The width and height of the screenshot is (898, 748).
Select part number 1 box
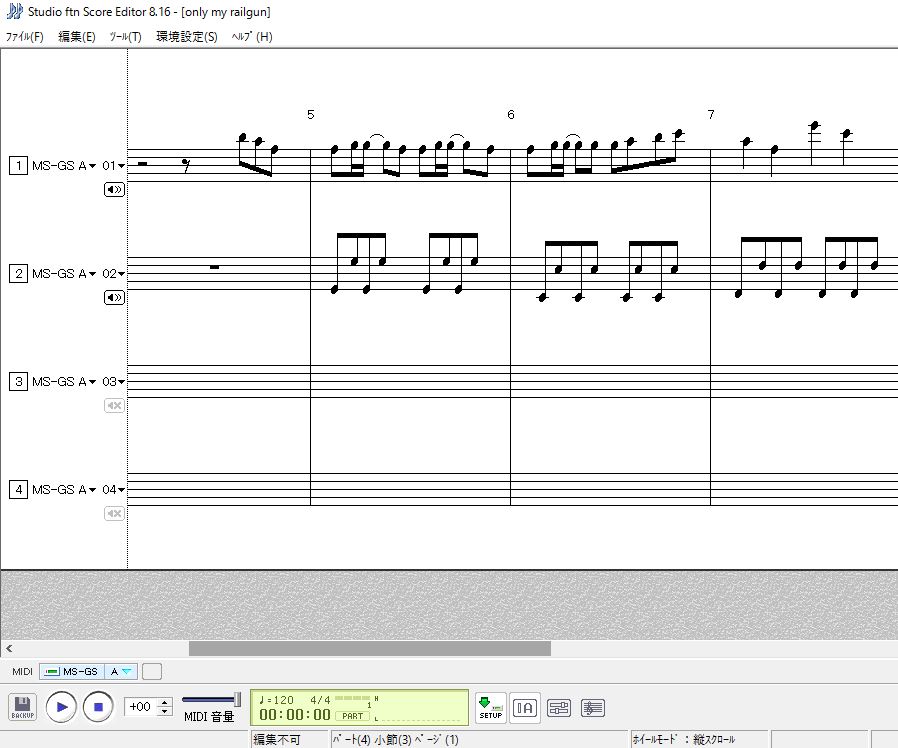[18, 166]
